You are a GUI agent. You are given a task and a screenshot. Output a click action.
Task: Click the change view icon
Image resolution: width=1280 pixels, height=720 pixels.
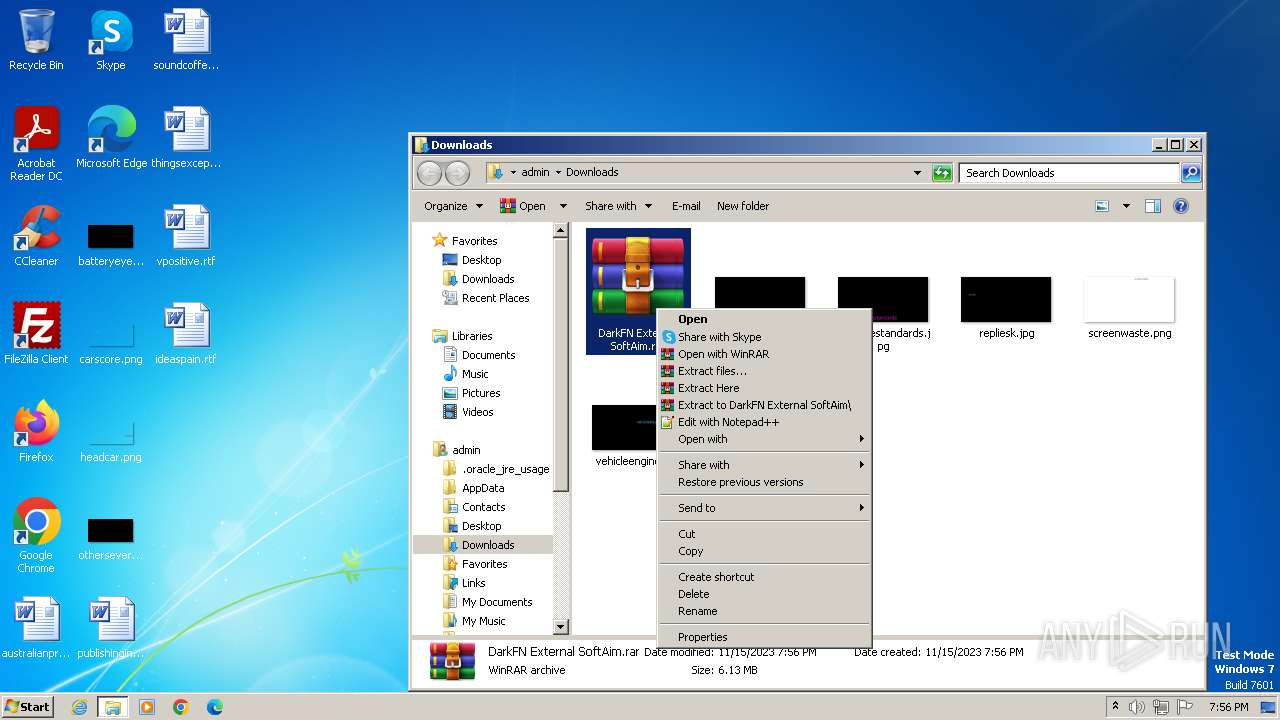click(1102, 206)
